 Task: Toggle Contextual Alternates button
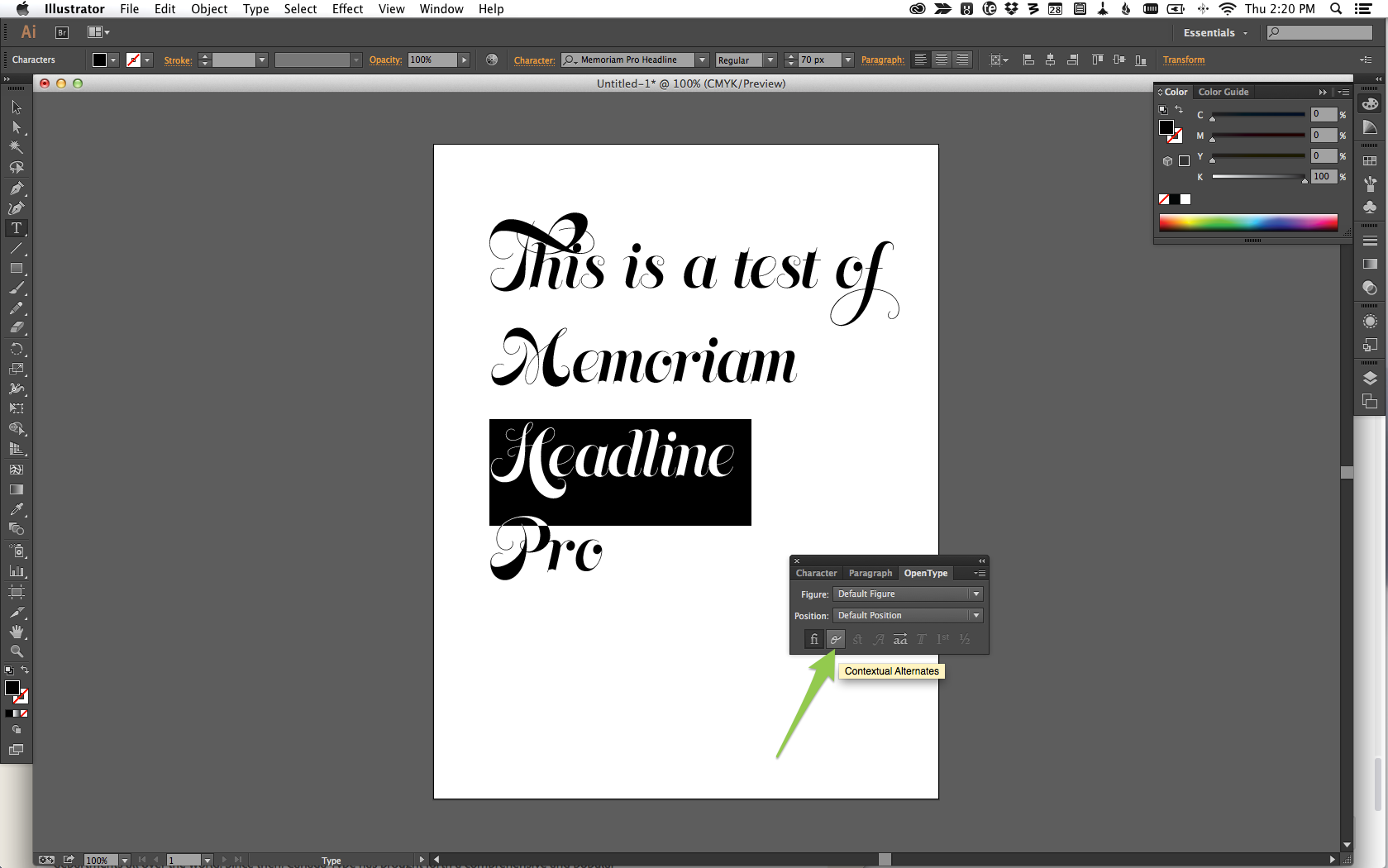coord(836,639)
